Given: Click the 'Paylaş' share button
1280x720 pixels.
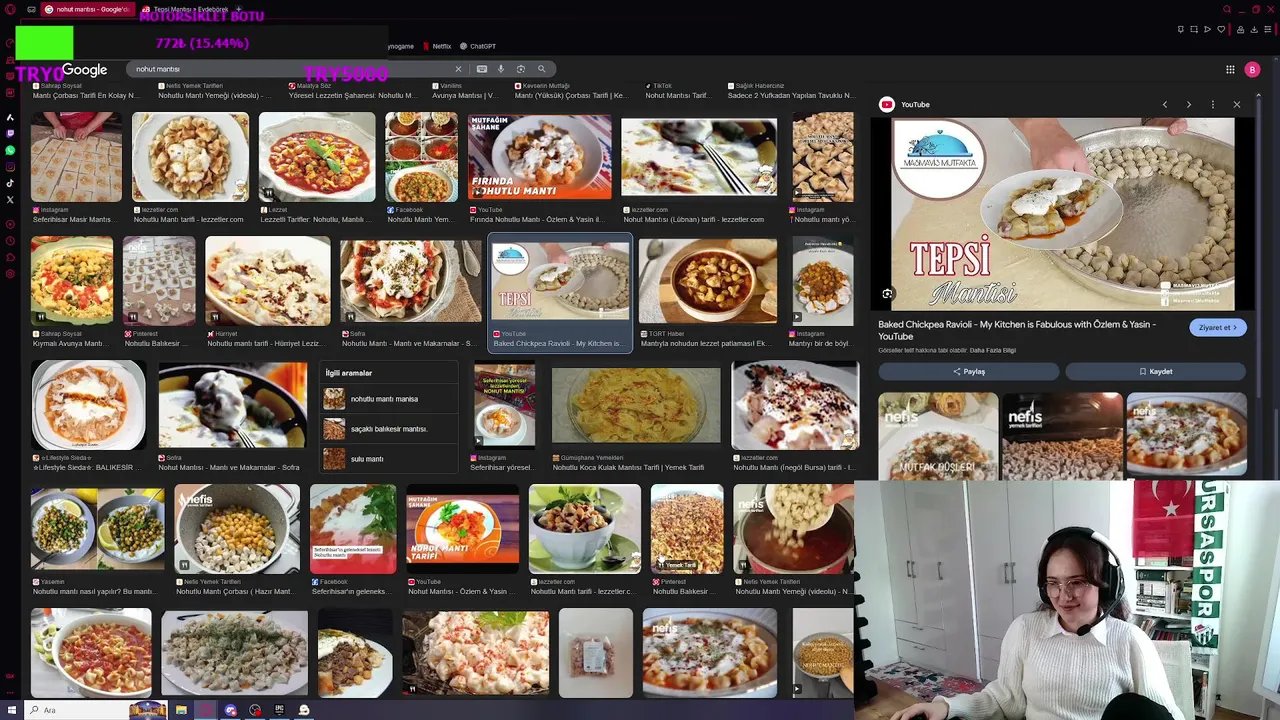Looking at the screenshot, I should [x=968, y=372].
